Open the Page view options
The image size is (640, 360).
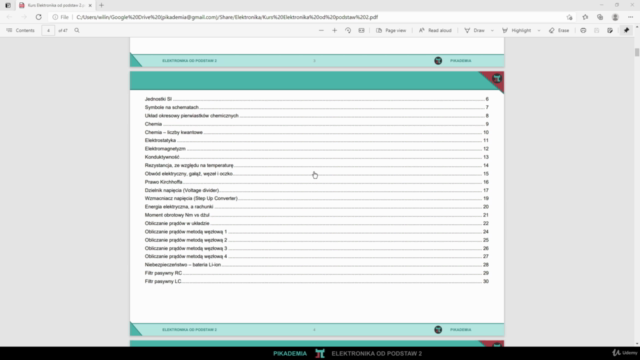(x=391, y=30)
